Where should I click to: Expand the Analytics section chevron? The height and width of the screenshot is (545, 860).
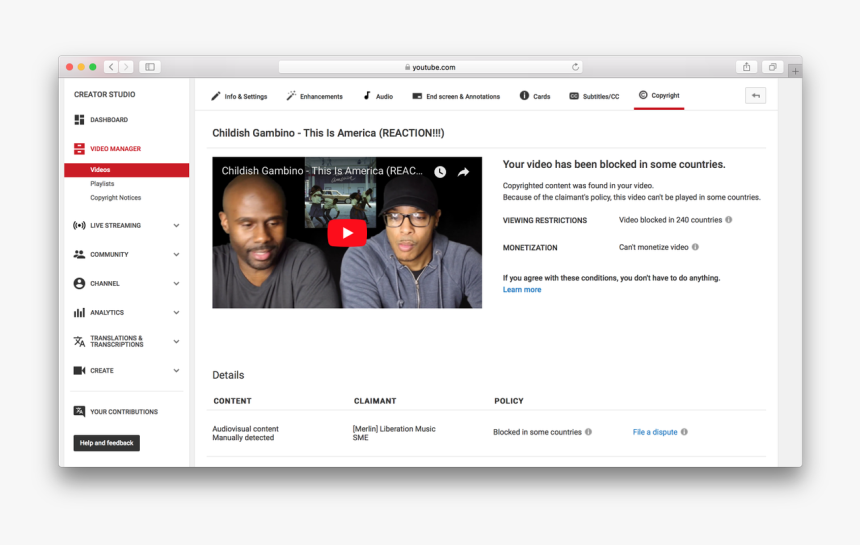click(x=176, y=313)
